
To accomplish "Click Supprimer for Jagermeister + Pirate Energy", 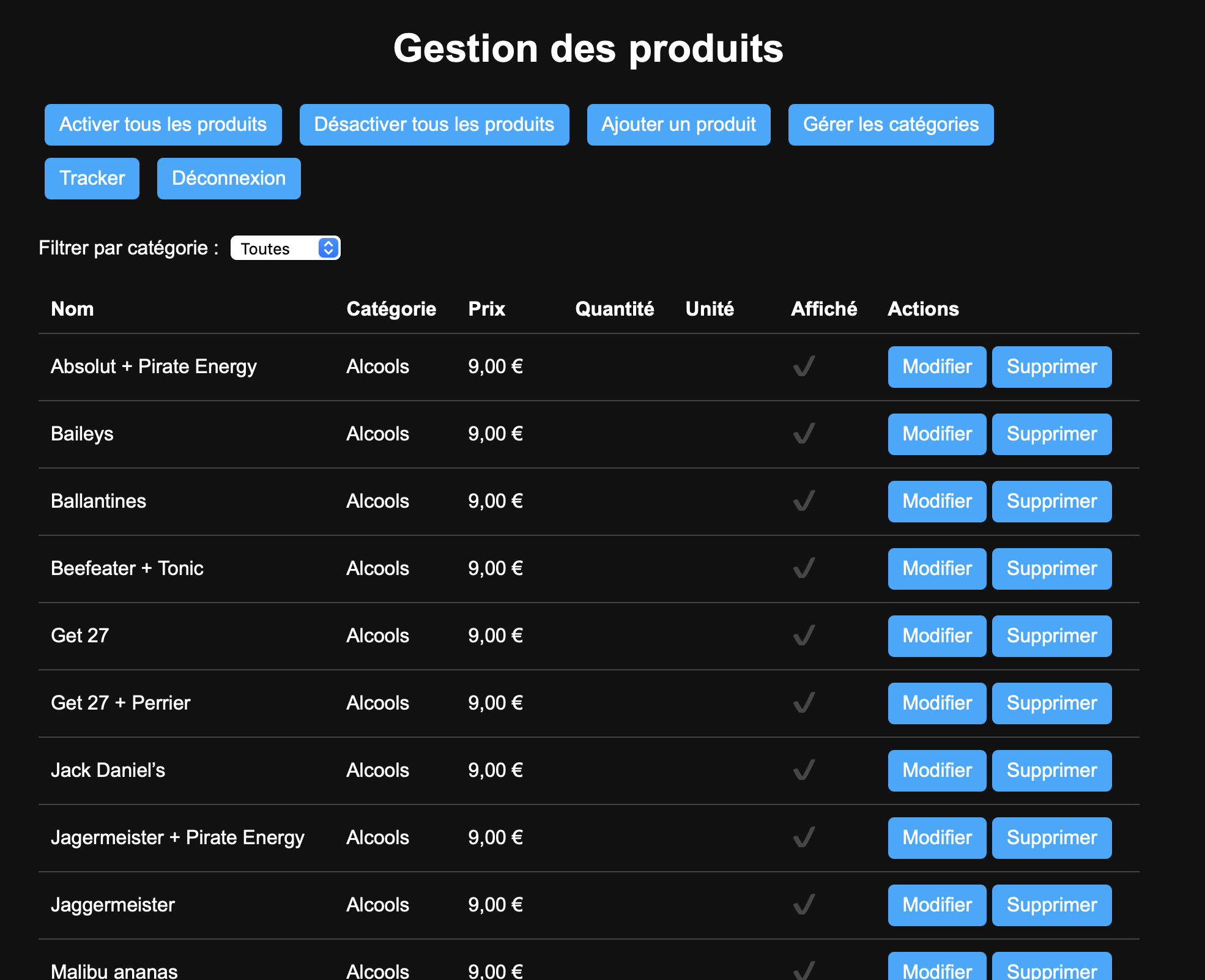I will (x=1051, y=838).
